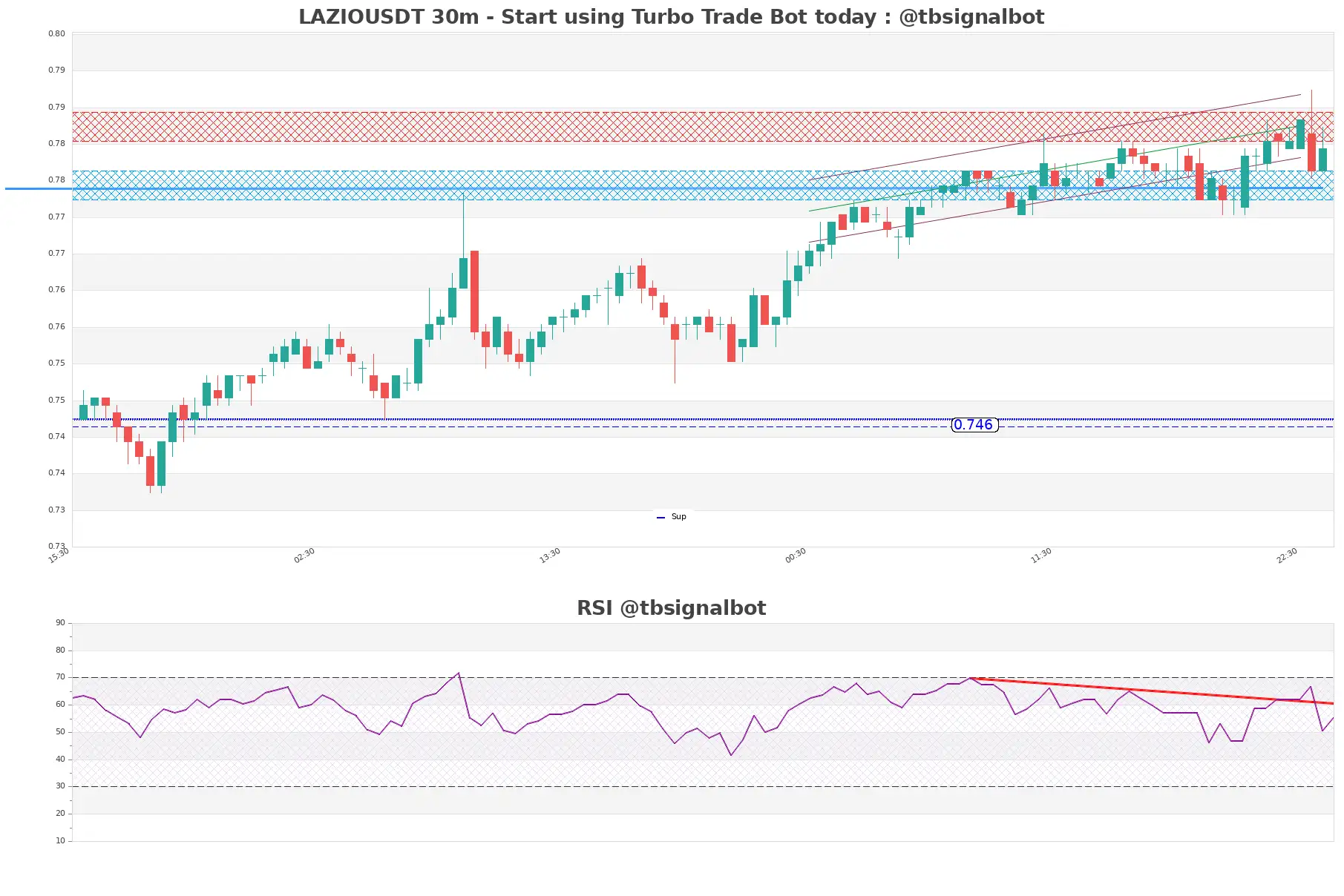
Task: Click the RSI 50 axis label
Action: pos(60,732)
